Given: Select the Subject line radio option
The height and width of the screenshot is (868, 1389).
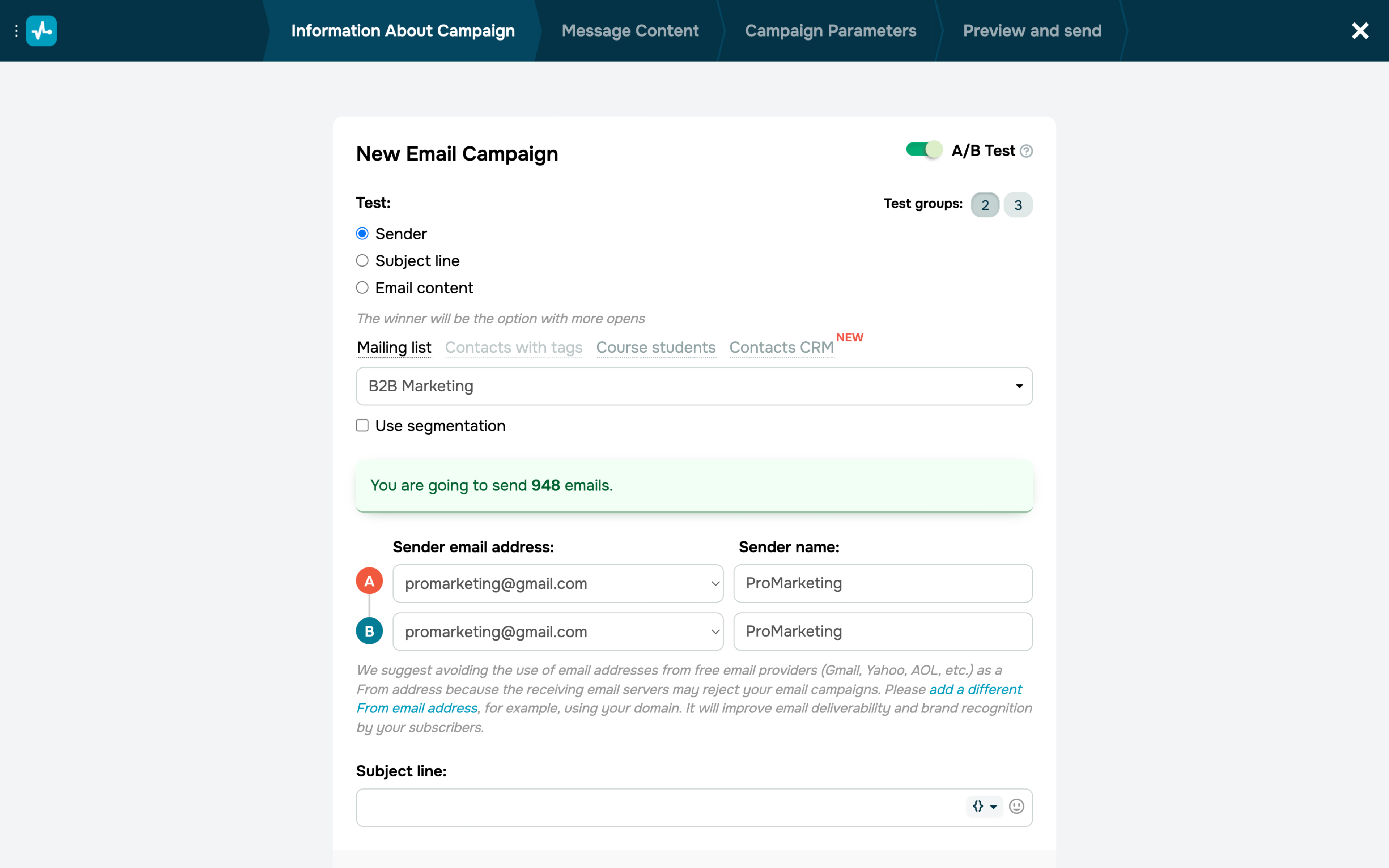Looking at the screenshot, I should [362, 261].
